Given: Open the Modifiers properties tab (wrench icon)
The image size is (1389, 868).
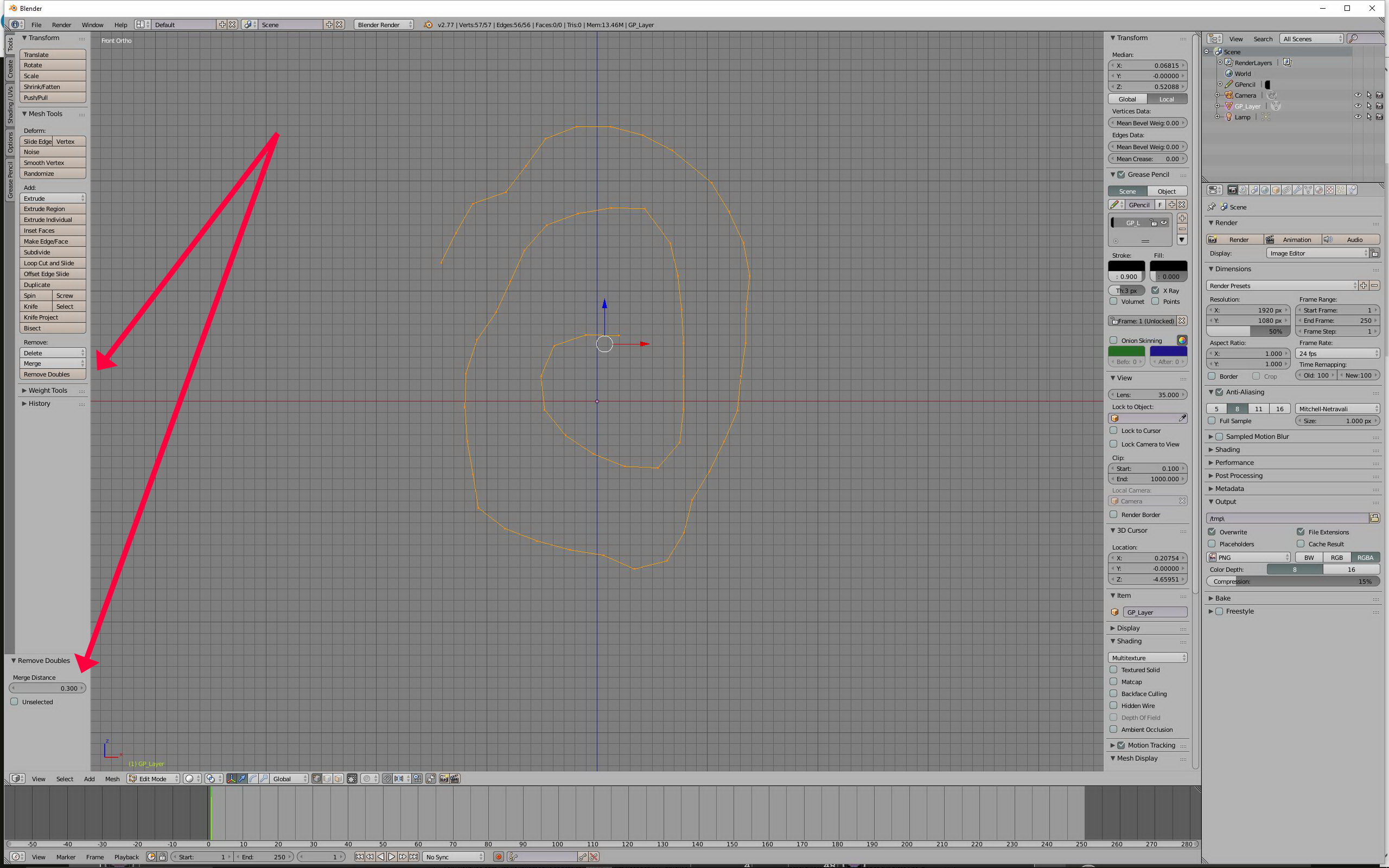Looking at the screenshot, I should pos(1297,190).
